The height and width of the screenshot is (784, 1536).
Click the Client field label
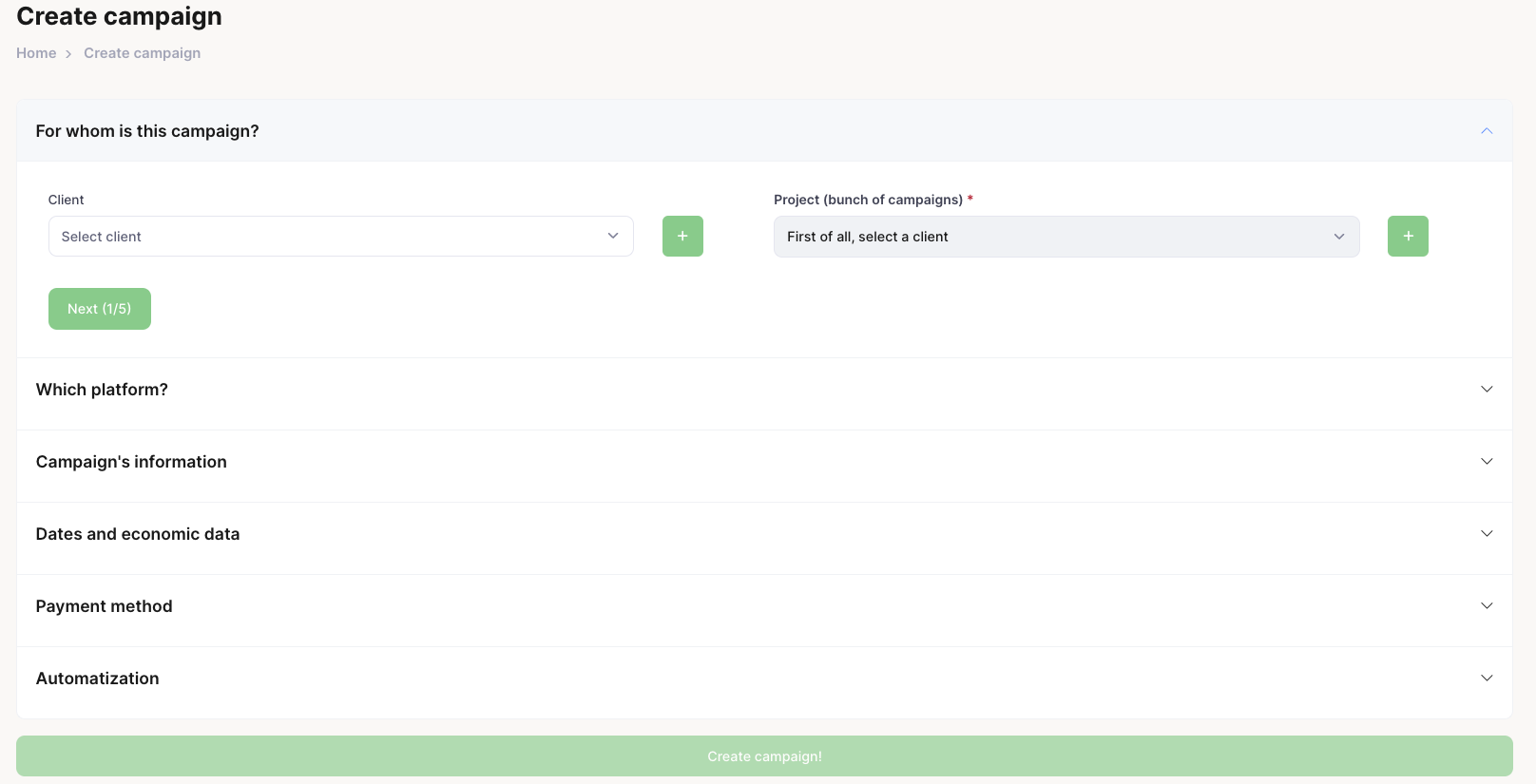(x=67, y=200)
